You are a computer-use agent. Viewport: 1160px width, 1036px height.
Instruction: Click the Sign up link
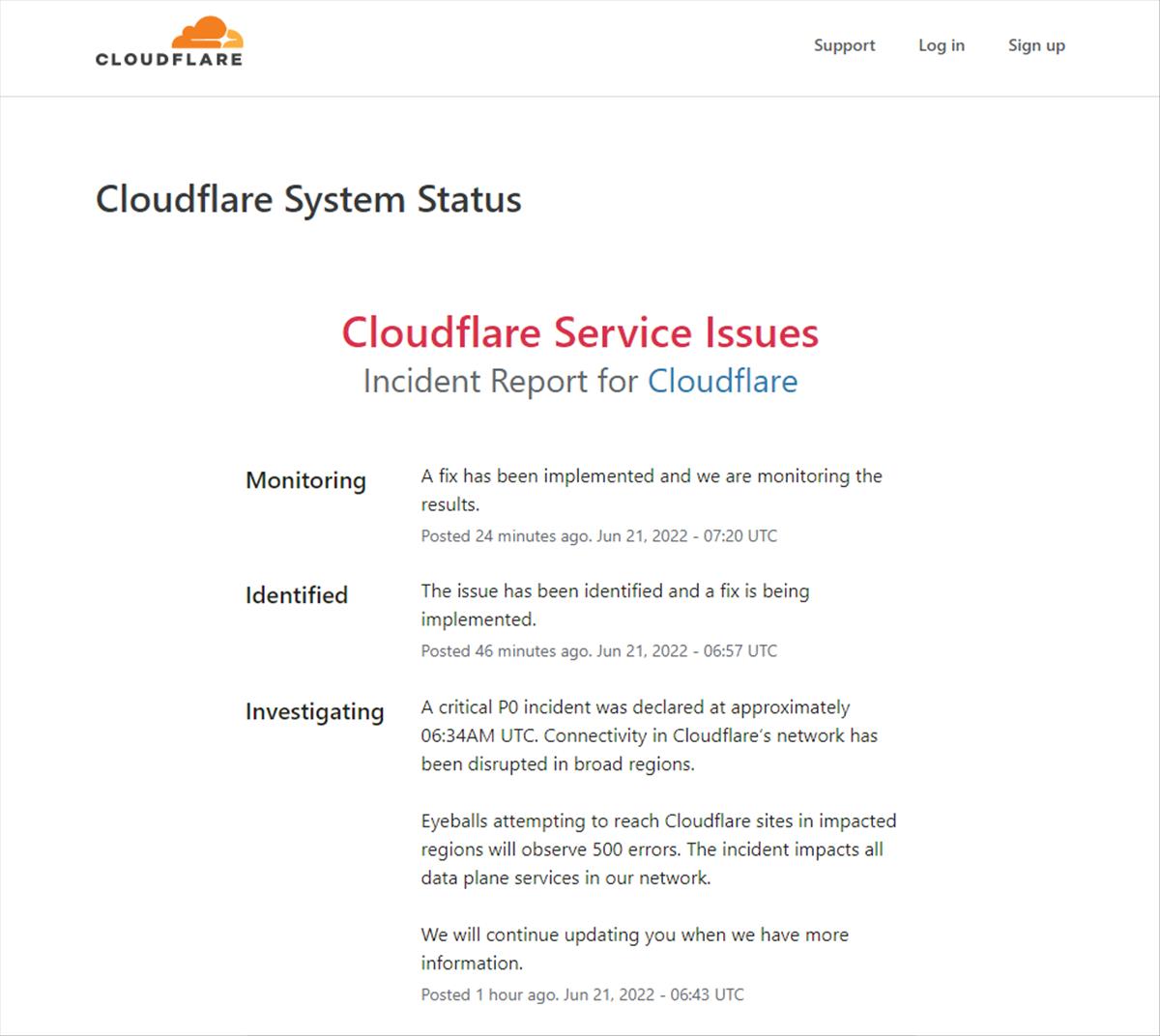[1036, 45]
